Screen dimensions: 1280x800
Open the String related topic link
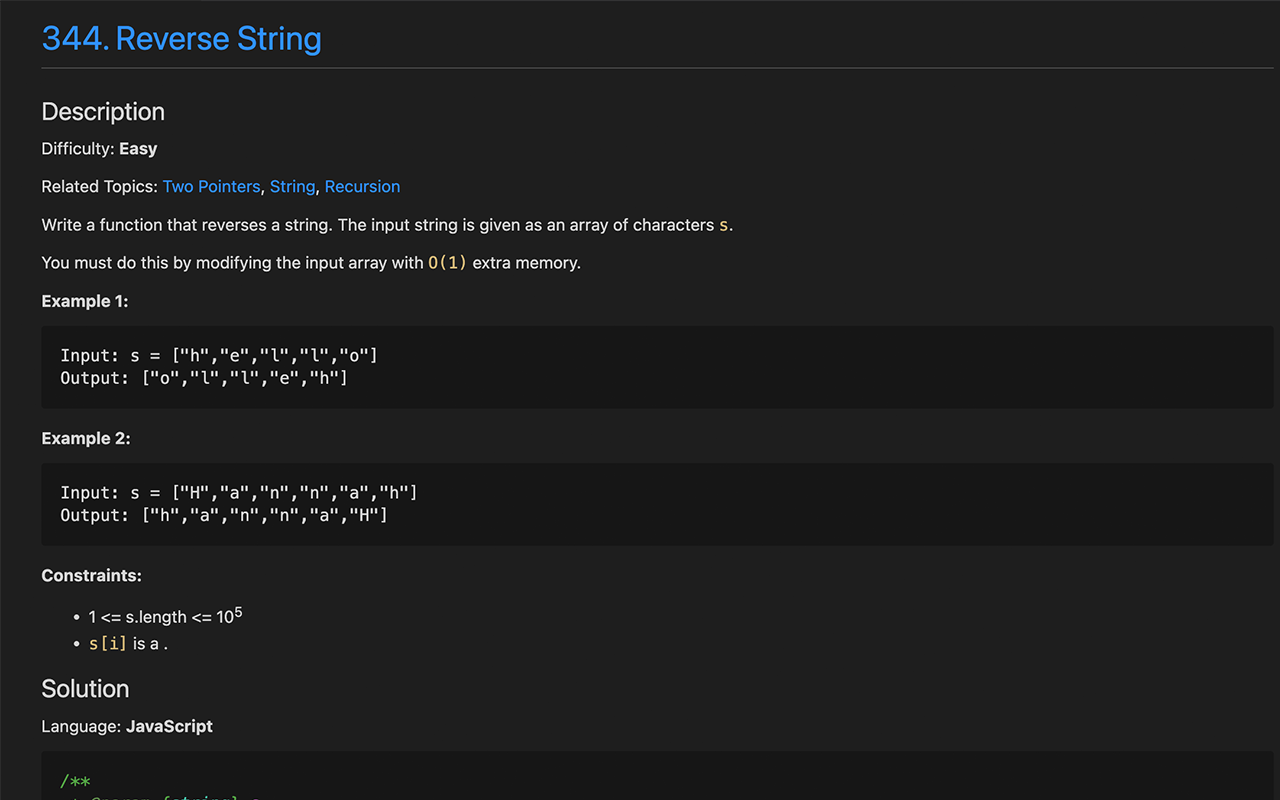coord(292,187)
